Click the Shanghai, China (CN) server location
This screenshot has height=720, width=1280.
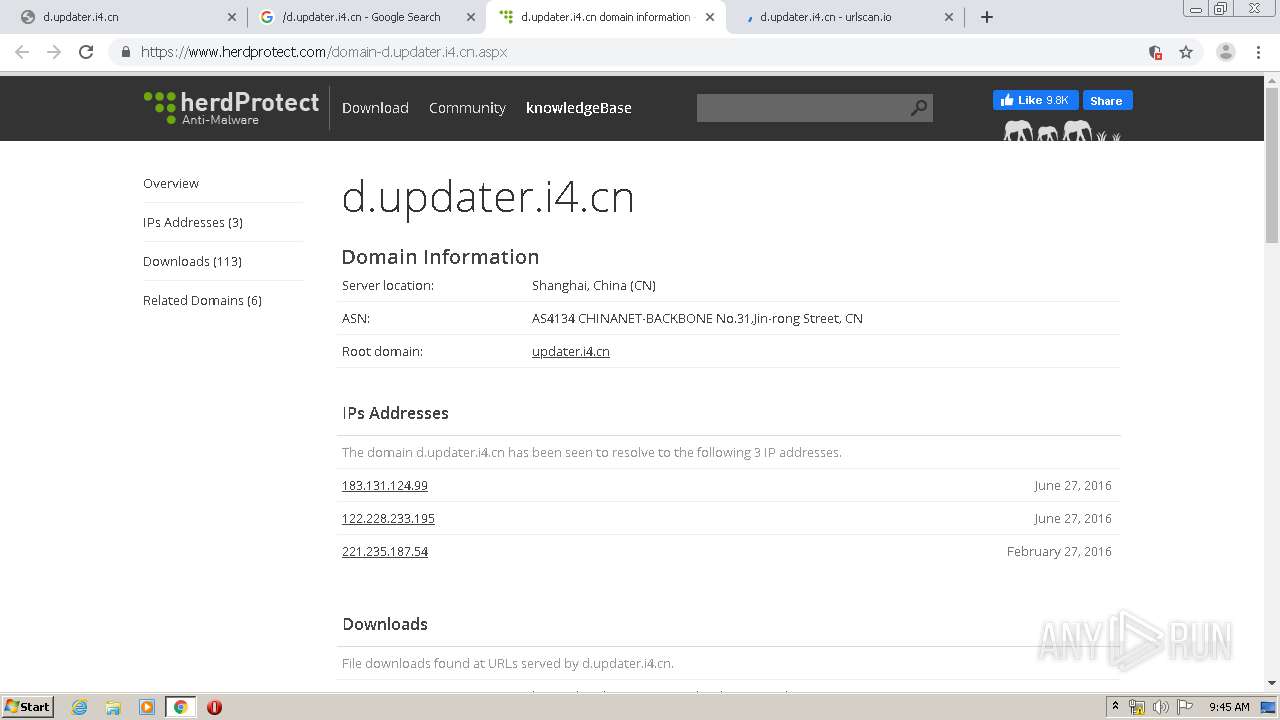tap(594, 285)
